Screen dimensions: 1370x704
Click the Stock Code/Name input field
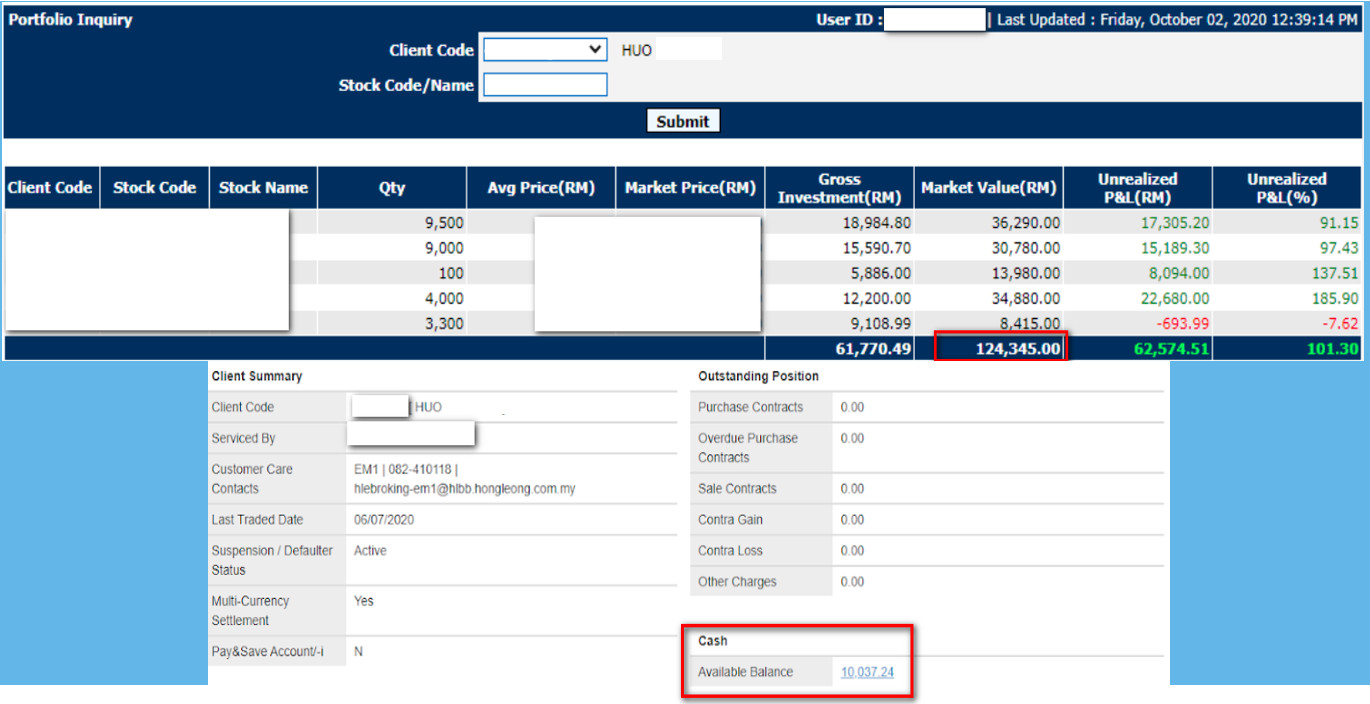tap(545, 85)
